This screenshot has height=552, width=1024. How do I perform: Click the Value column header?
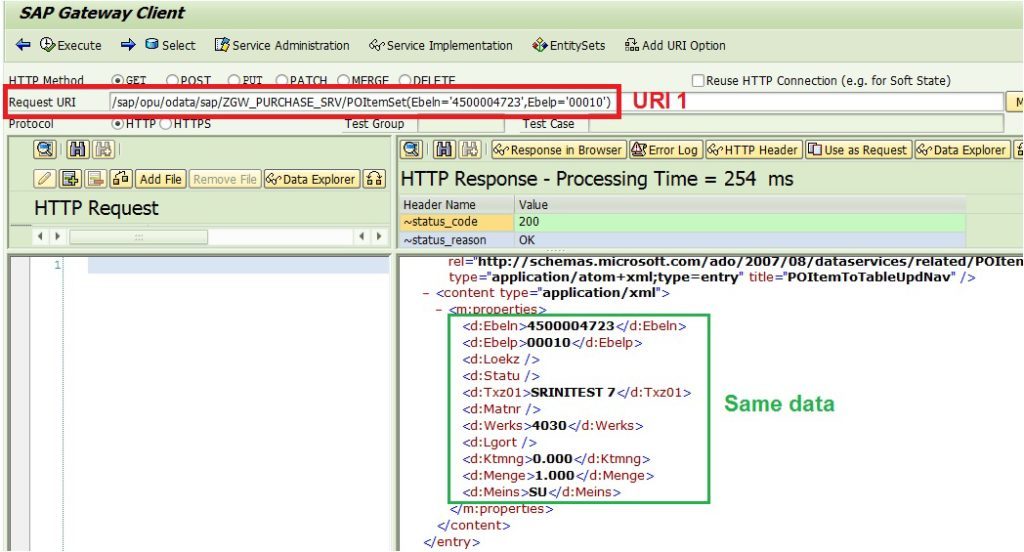point(740,204)
